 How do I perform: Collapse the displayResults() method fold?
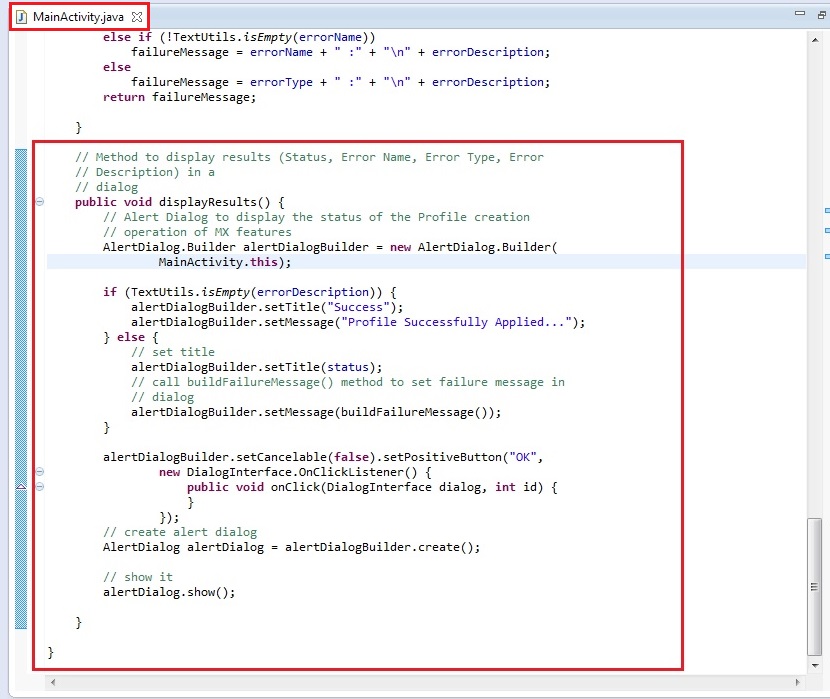40,202
